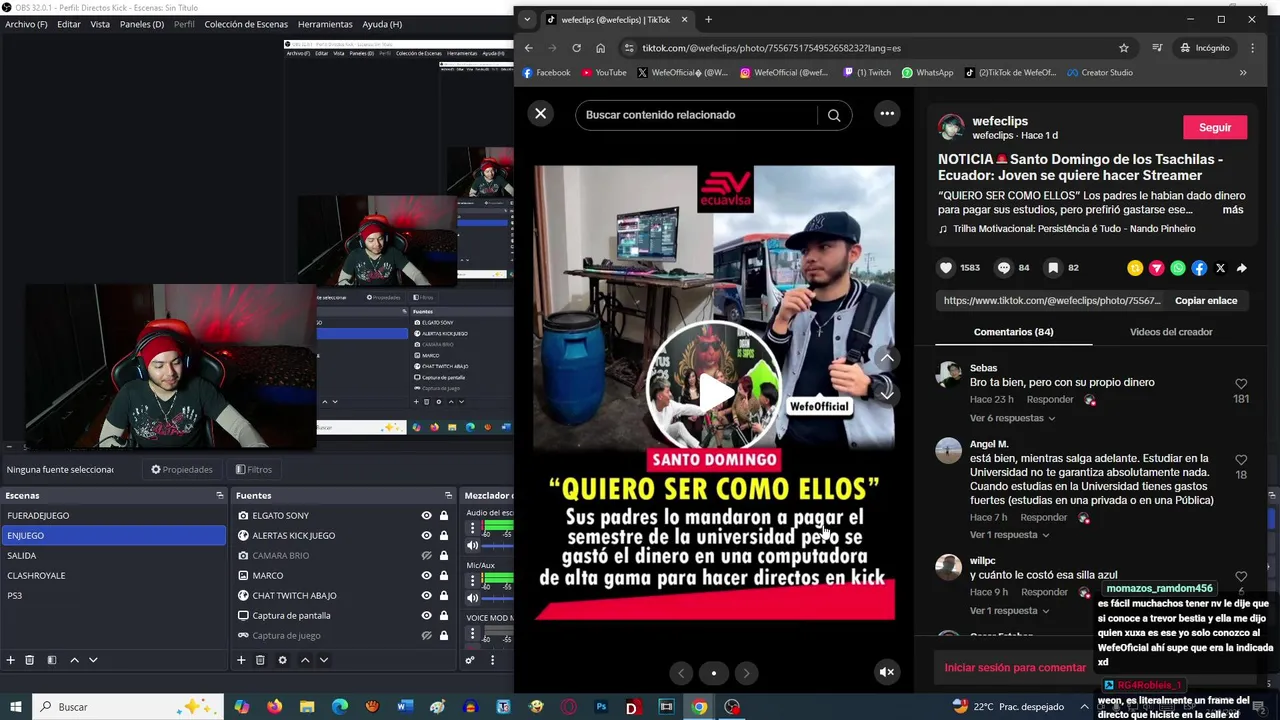Bookmark the TikTok post showing 82
This screenshot has width=1280, height=720.
tap(1053, 268)
